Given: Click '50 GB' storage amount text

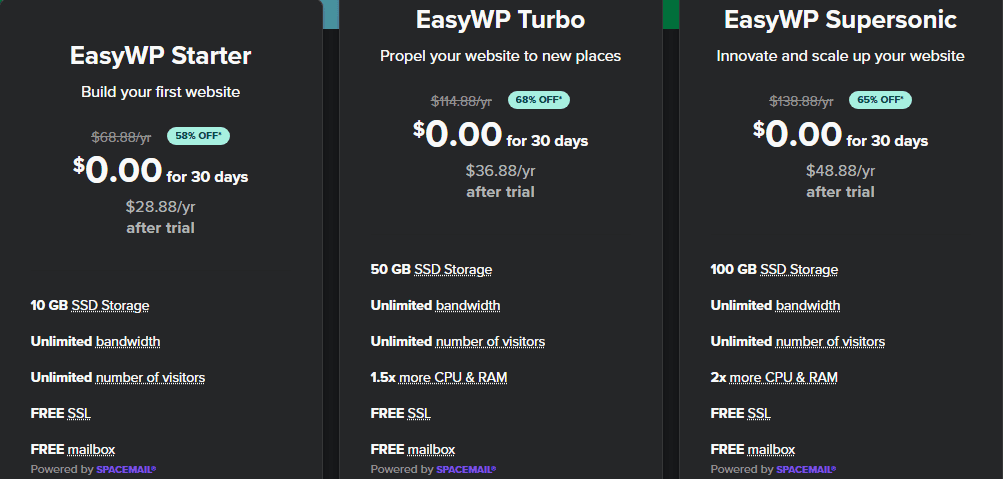Looking at the screenshot, I should [x=391, y=270].
